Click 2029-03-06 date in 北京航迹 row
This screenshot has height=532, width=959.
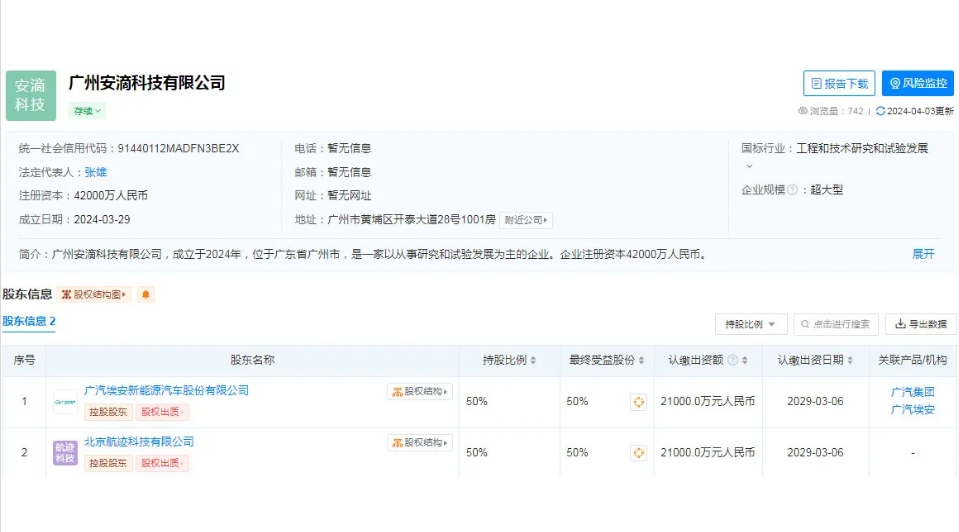click(x=815, y=453)
